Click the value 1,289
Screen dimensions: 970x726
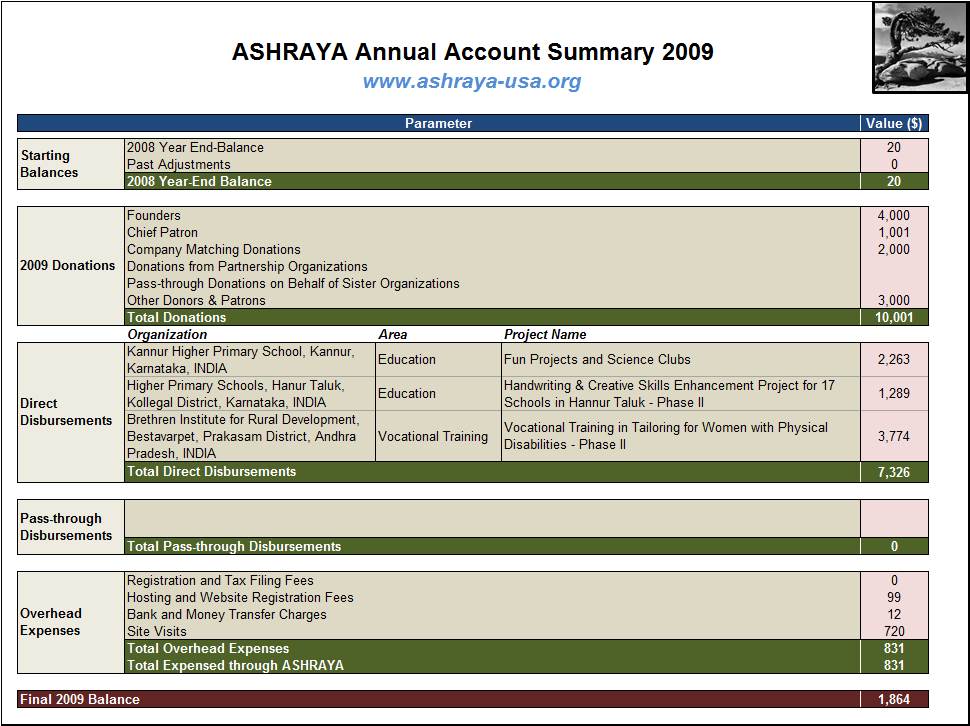(894, 394)
